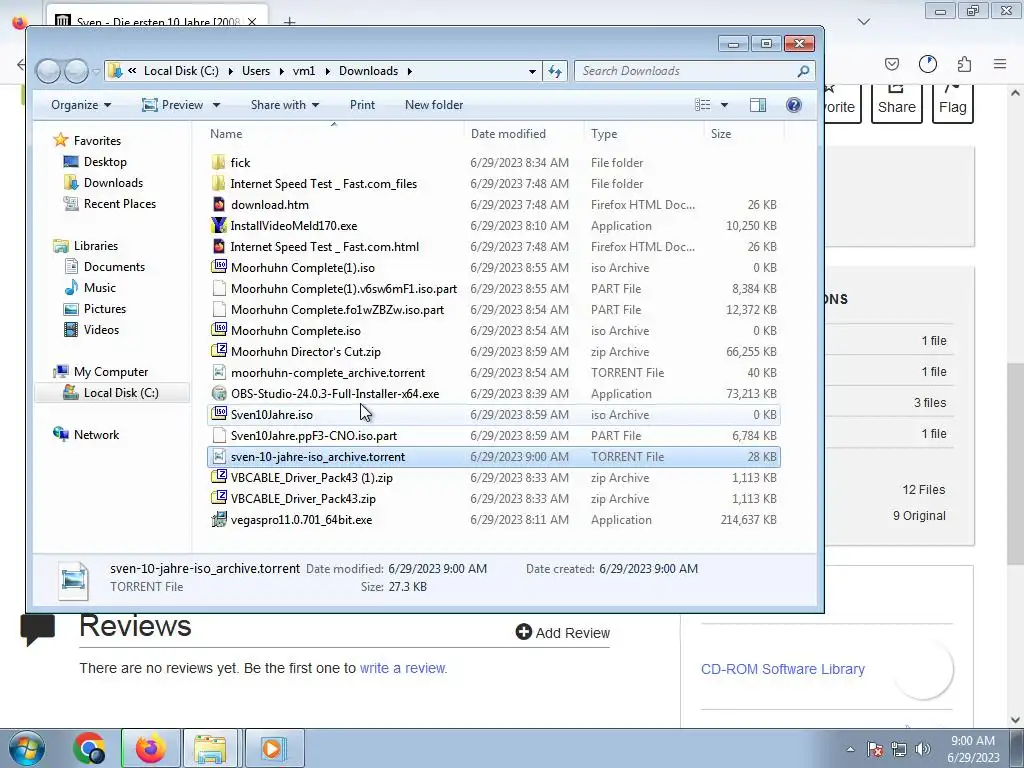Open Recent Places in navigation pane
Image resolution: width=1024 pixels, height=768 pixels.
pos(120,204)
